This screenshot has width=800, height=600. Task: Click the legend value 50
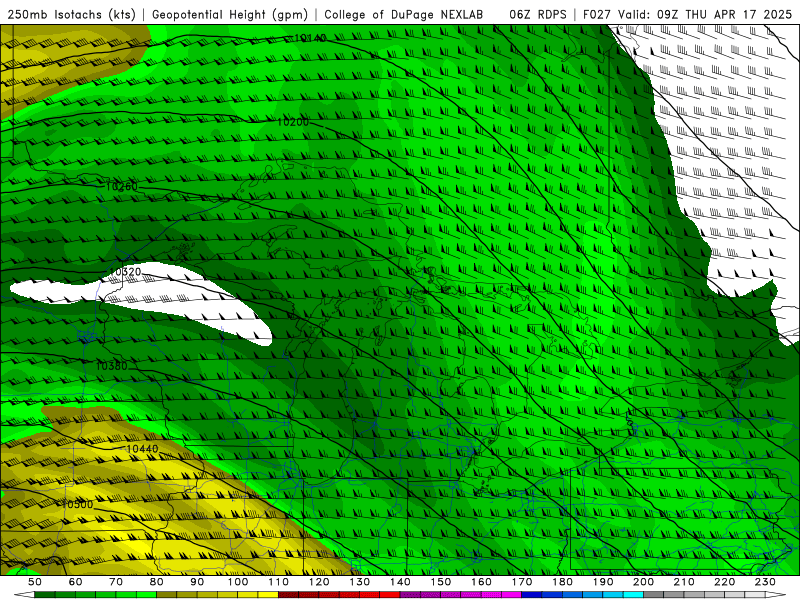35,582
